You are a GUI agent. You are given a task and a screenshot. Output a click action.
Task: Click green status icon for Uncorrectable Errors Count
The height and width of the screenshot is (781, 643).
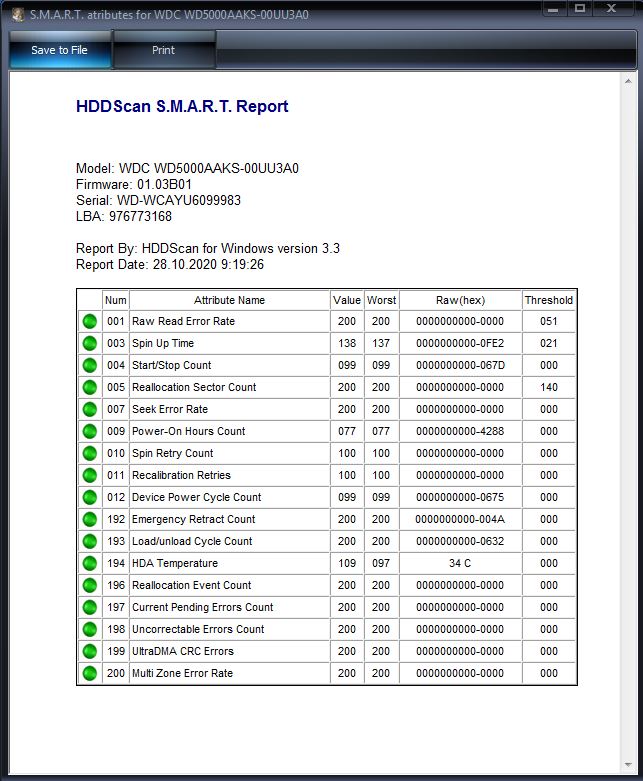[90, 629]
